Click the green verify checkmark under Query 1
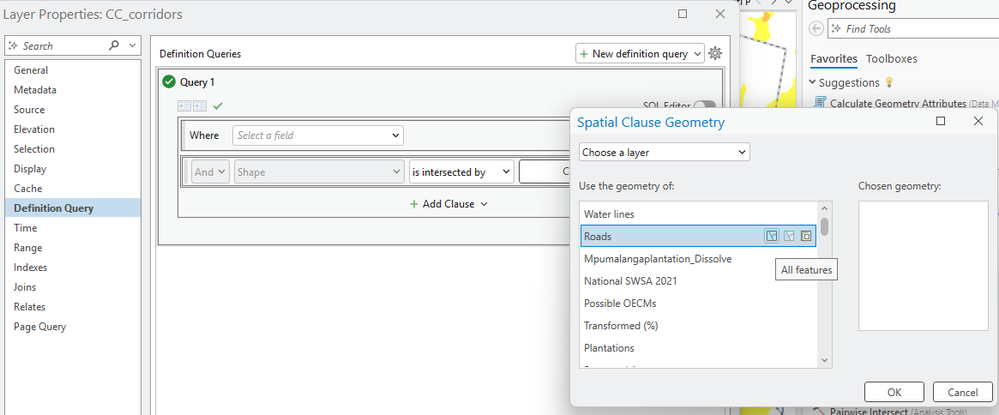 point(218,106)
